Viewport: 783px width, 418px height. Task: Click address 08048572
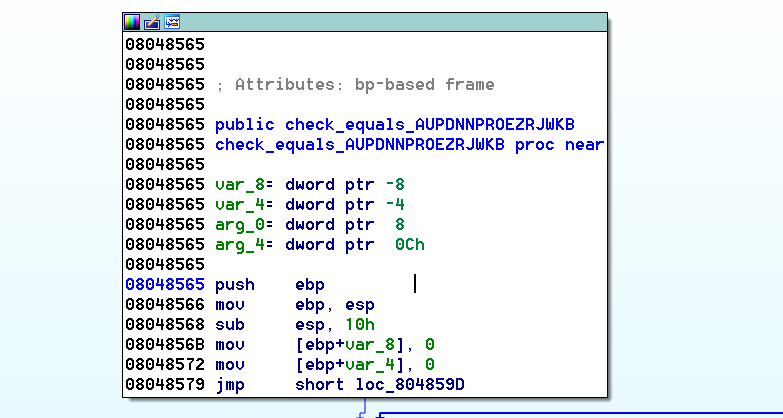tap(165, 365)
